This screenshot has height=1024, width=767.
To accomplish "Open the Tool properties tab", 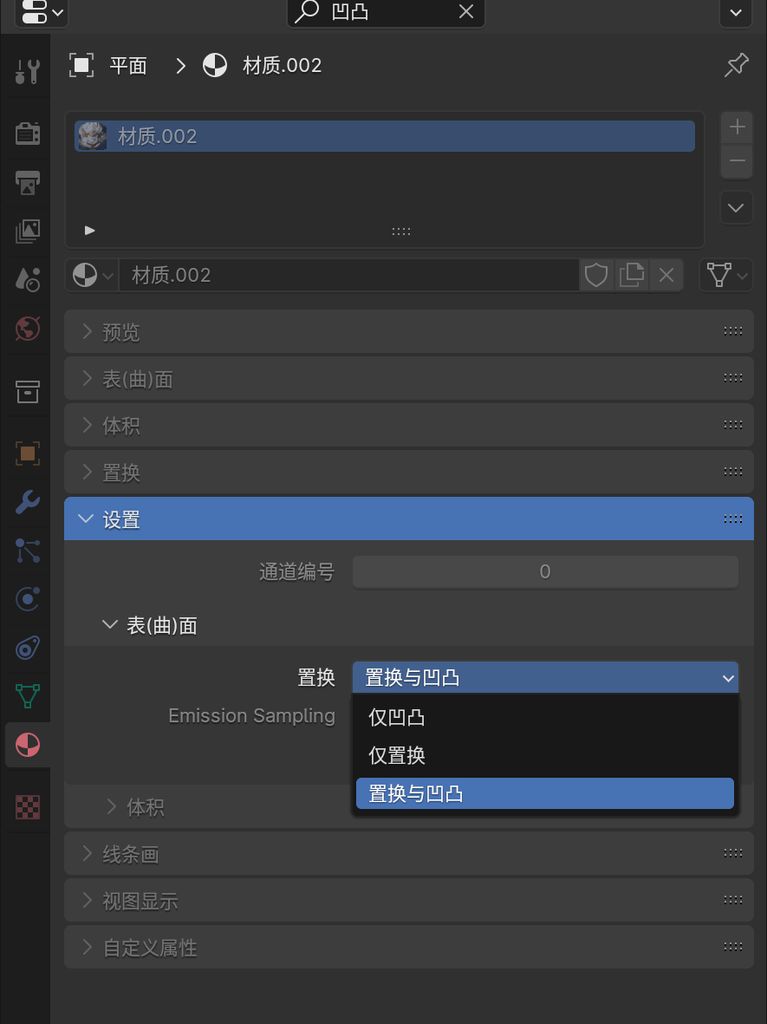I will coord(27,72).
